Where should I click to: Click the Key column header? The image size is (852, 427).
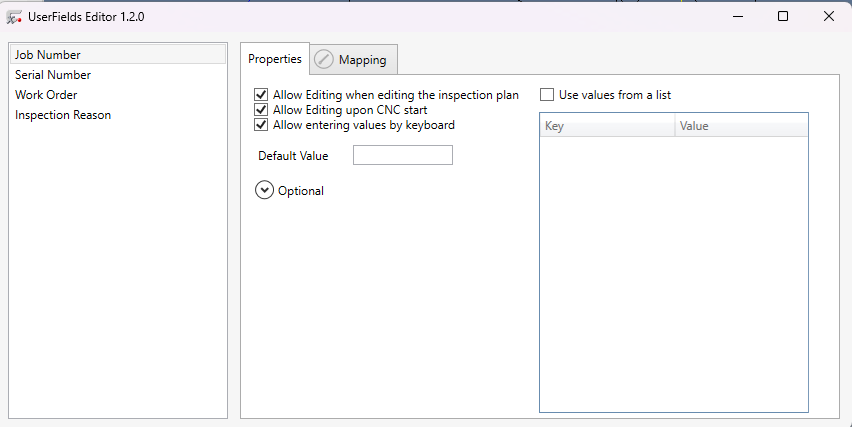pos(606,126)
